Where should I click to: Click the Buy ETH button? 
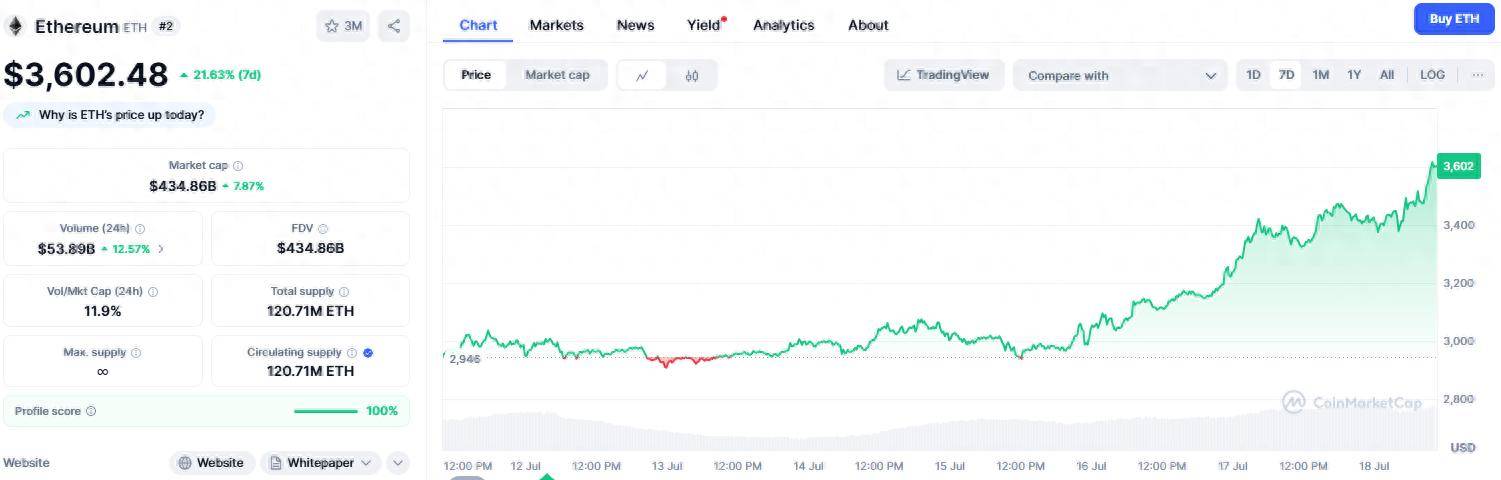click(x=1453, y=19)
